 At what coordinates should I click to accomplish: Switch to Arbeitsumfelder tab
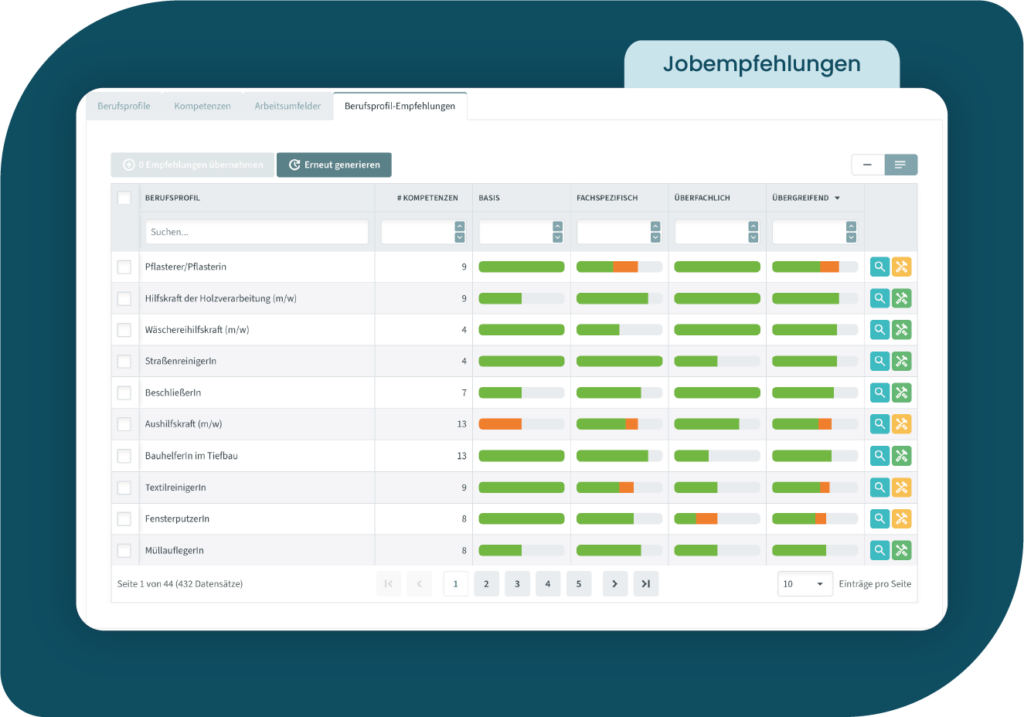click(x=287, y=106)
